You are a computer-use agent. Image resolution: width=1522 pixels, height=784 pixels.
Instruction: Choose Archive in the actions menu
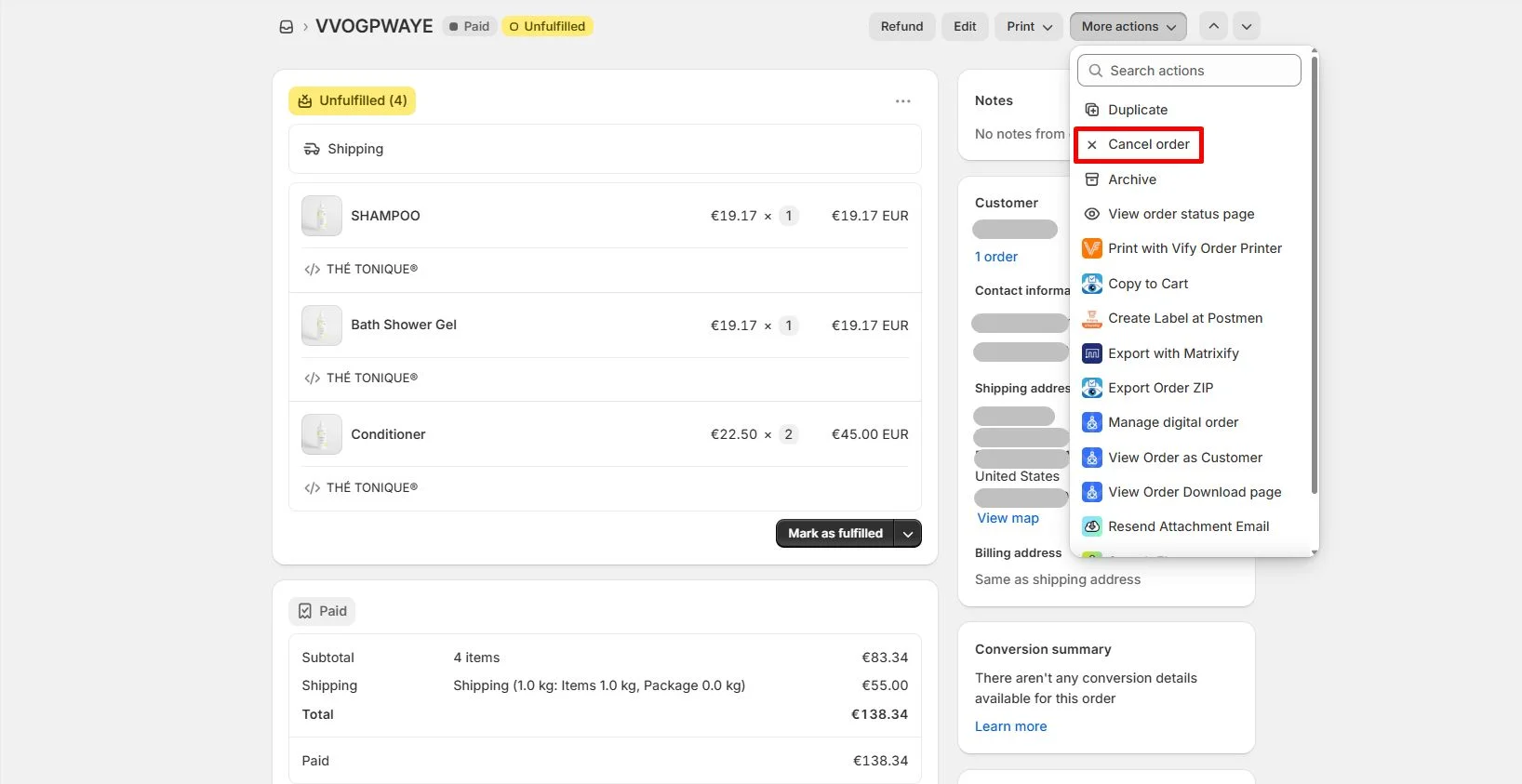[1189, 179]
